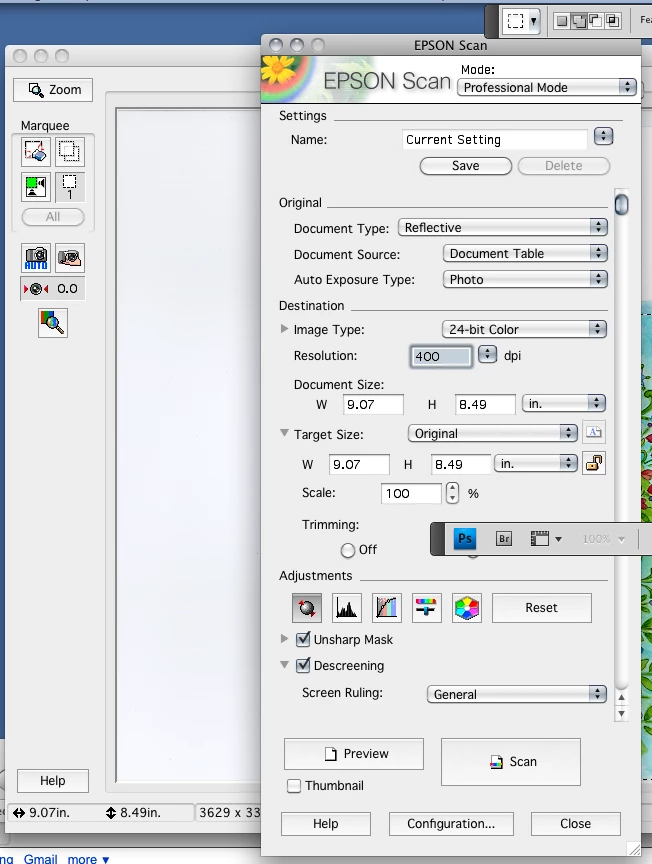Open the Configuration dialog button
This screenshot has height=864, width=652.
tap(451, 824)
